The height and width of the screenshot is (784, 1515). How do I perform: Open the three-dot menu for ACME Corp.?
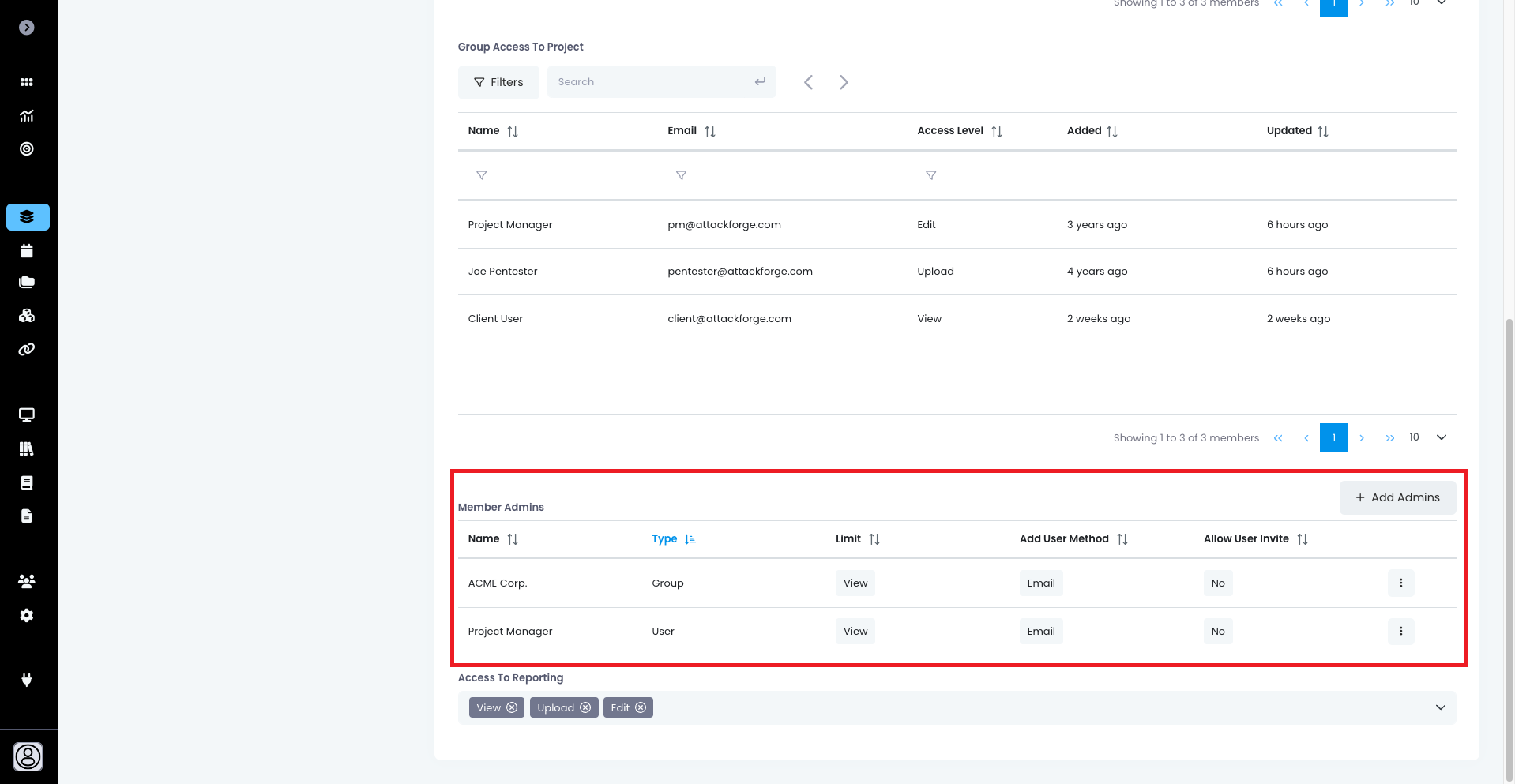pos(1400,583)
